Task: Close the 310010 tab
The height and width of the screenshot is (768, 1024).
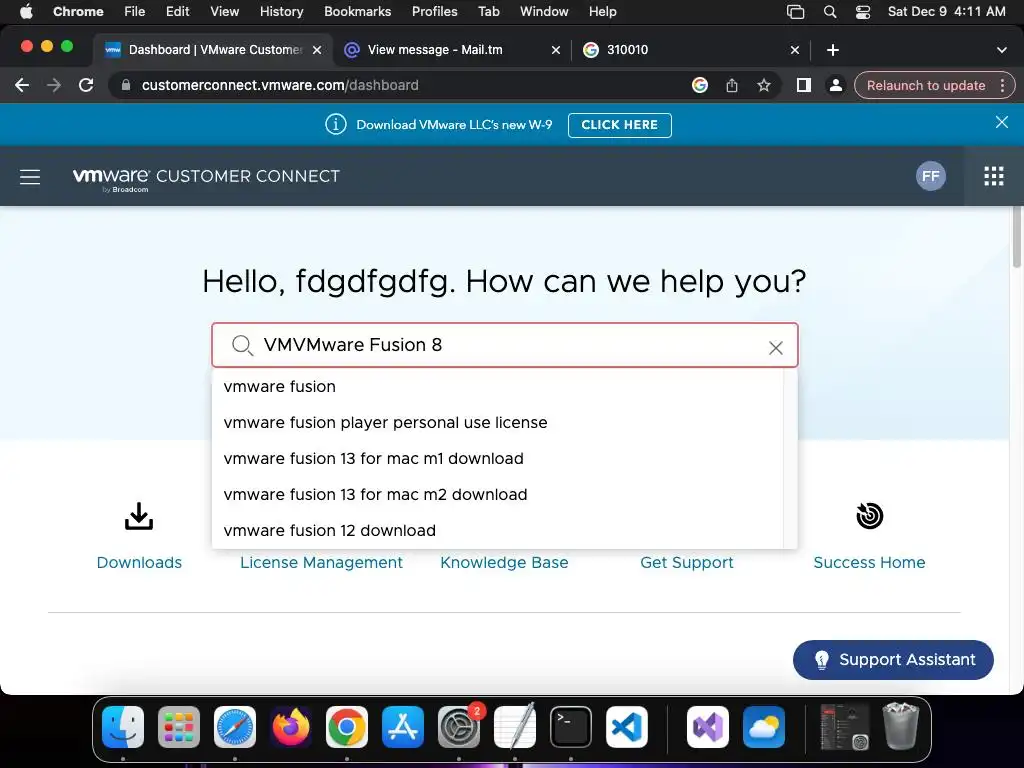Action: [x=795, y=50]
